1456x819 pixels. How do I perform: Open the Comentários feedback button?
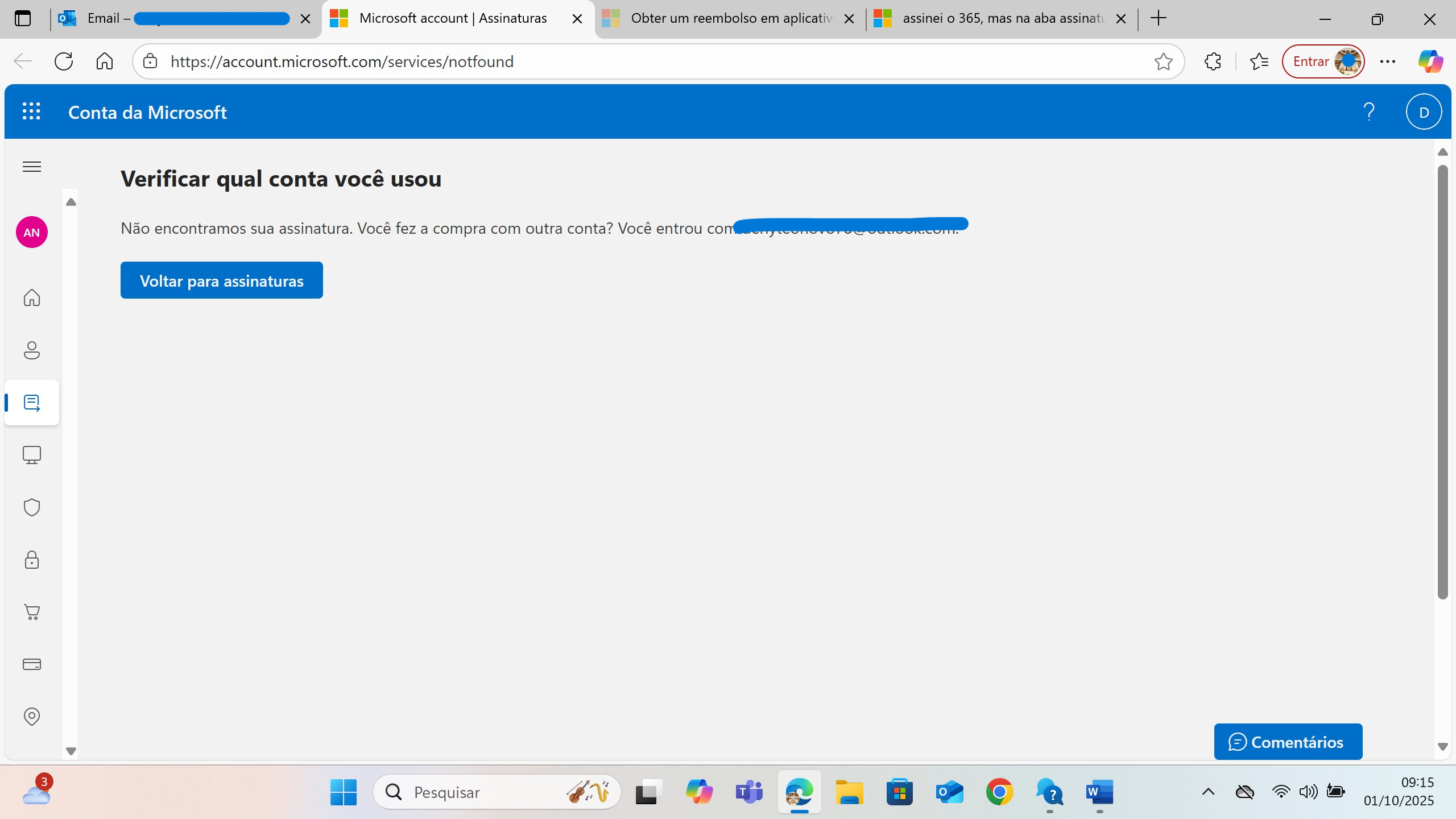[1288, 742]
